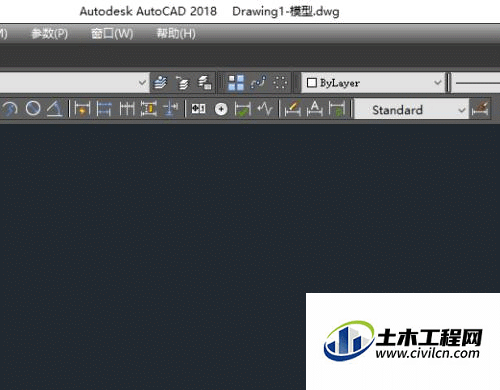The width and height of the screenshot is (500, 390).
Task: Click the Layer Previous icon
Action: point(182,82)
